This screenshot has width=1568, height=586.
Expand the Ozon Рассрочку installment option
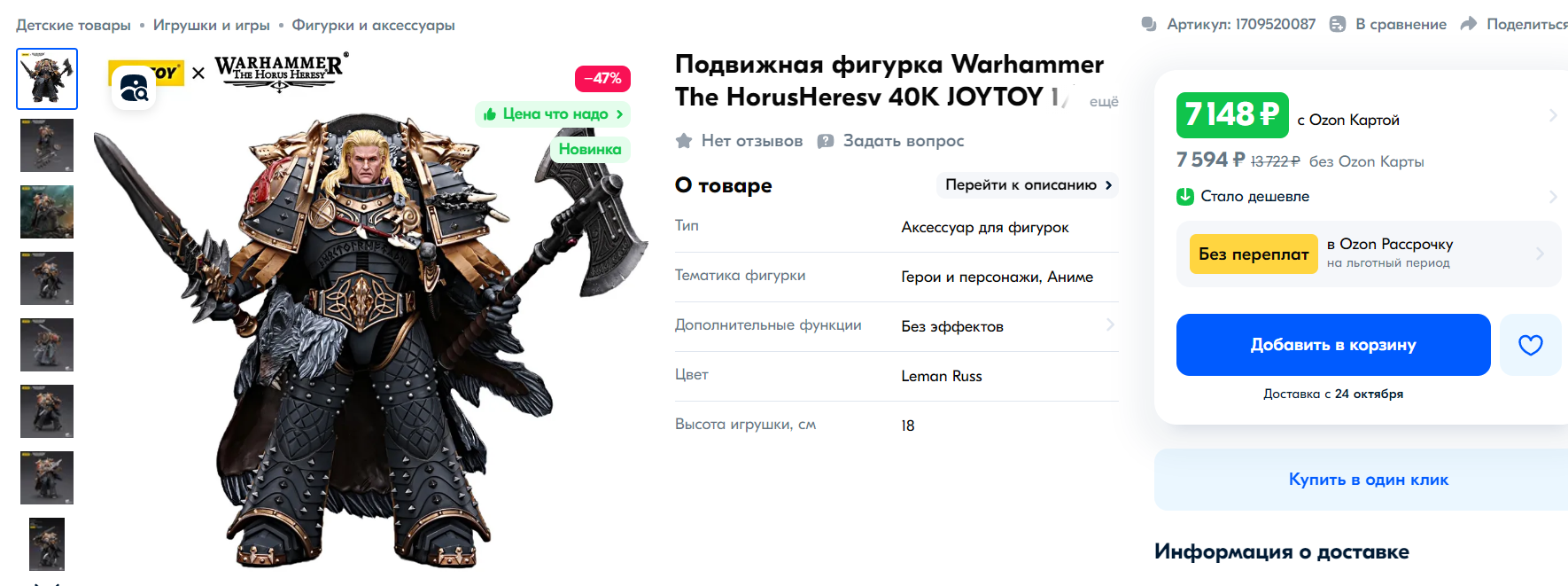tap(1369, 254)
